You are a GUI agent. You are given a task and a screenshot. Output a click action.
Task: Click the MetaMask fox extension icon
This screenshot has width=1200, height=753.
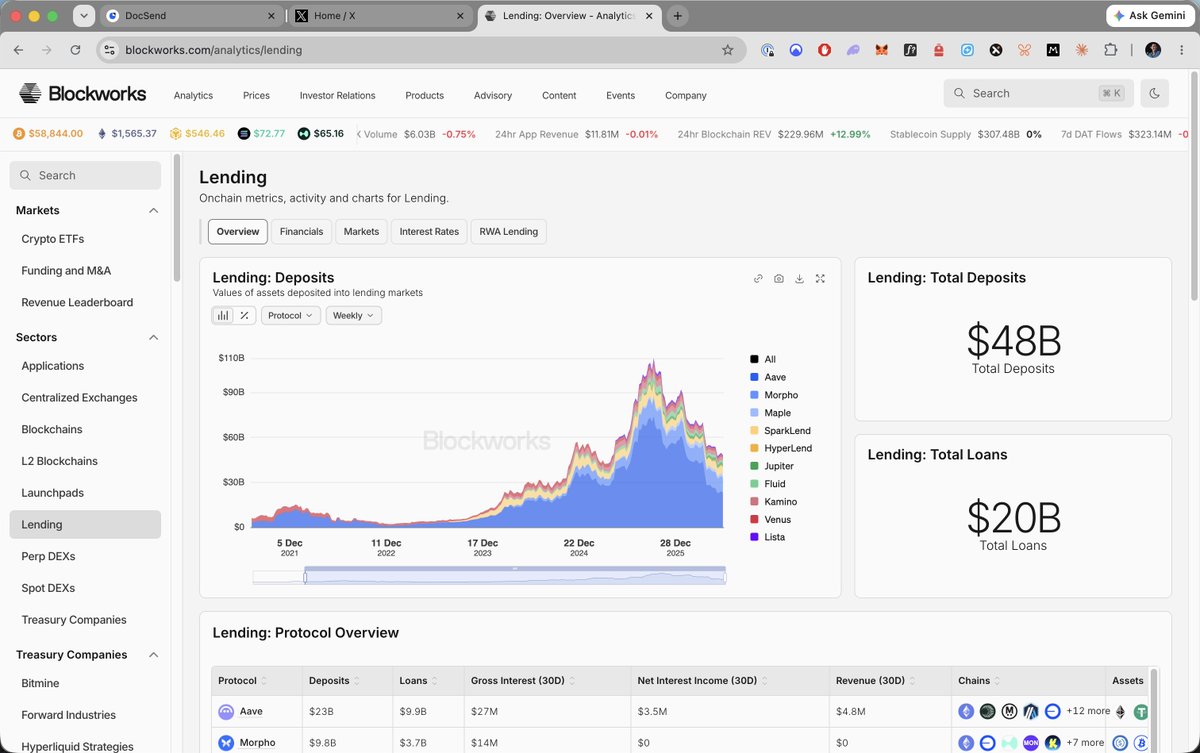[x=881, y=50]
